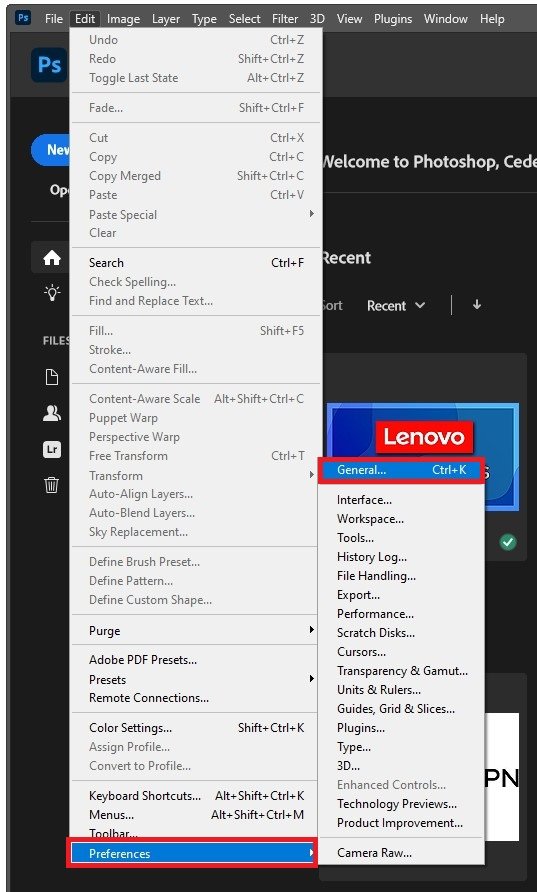Choose Tools preferences
This screenshot has width=537, height=892.
[x=402, y=538]
